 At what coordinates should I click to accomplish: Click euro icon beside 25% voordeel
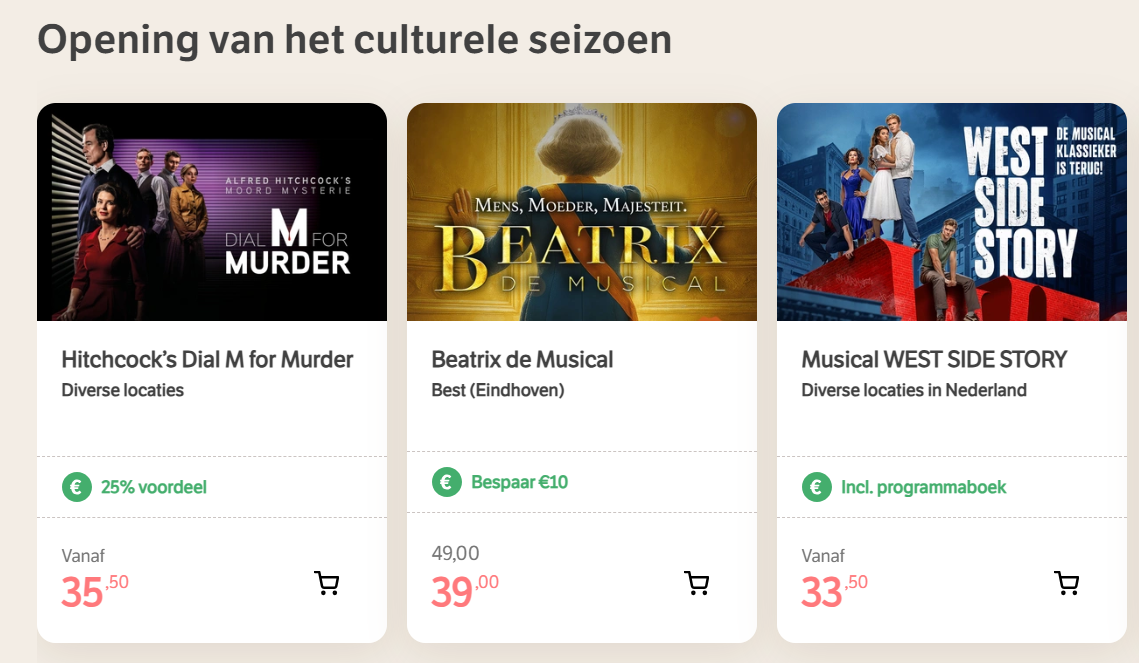coord(77,488)
